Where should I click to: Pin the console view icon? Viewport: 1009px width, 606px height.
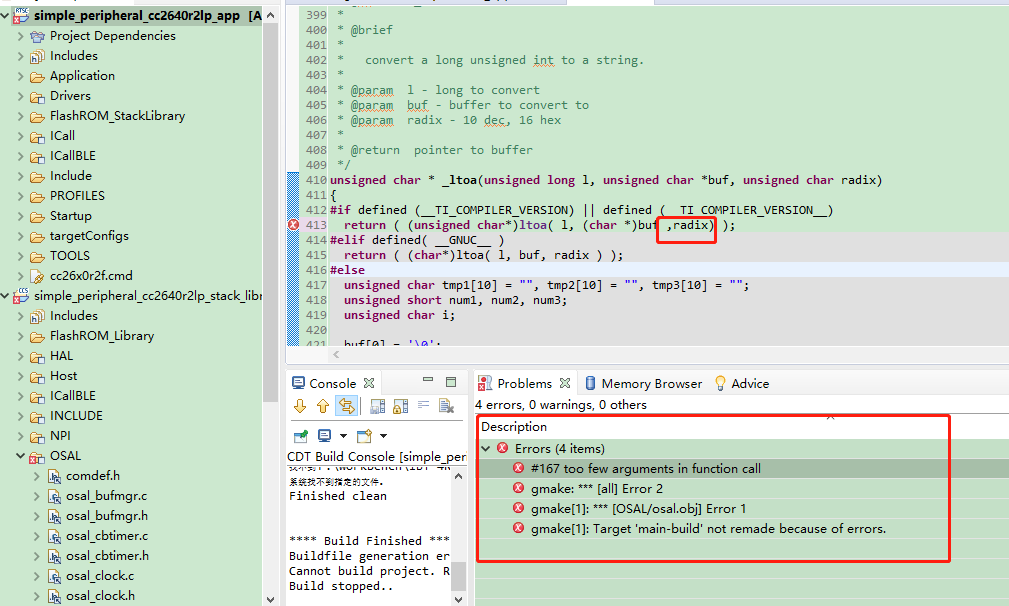[x=301, y=436]
